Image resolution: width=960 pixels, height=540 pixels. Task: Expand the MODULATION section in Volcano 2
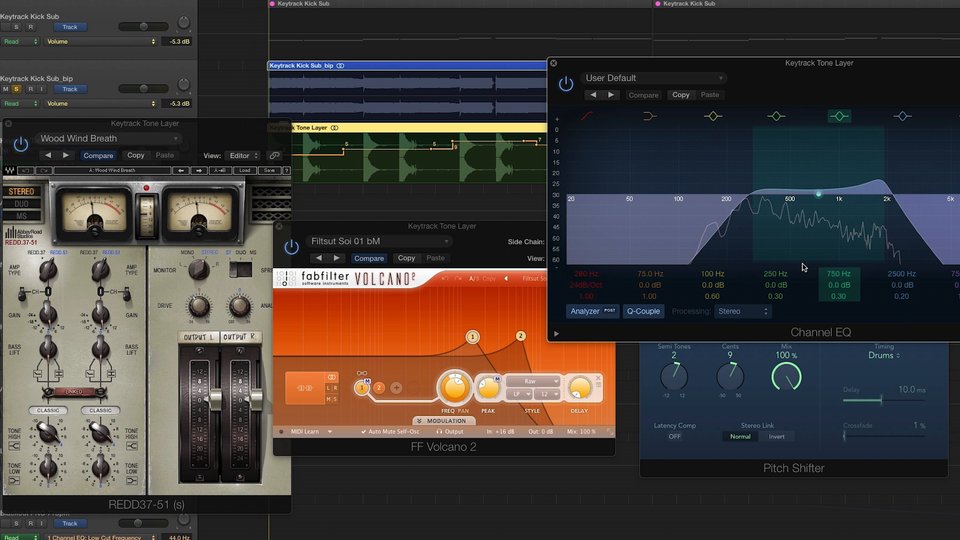click(x=443, y=421)
